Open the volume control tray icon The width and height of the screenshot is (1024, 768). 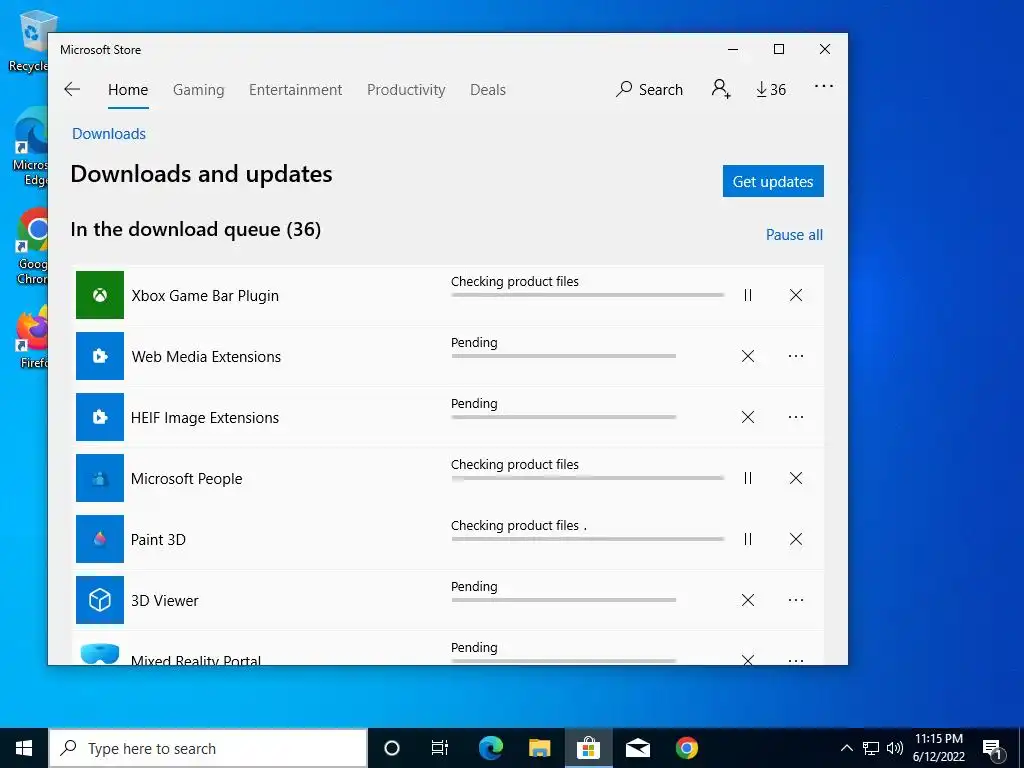895,748
